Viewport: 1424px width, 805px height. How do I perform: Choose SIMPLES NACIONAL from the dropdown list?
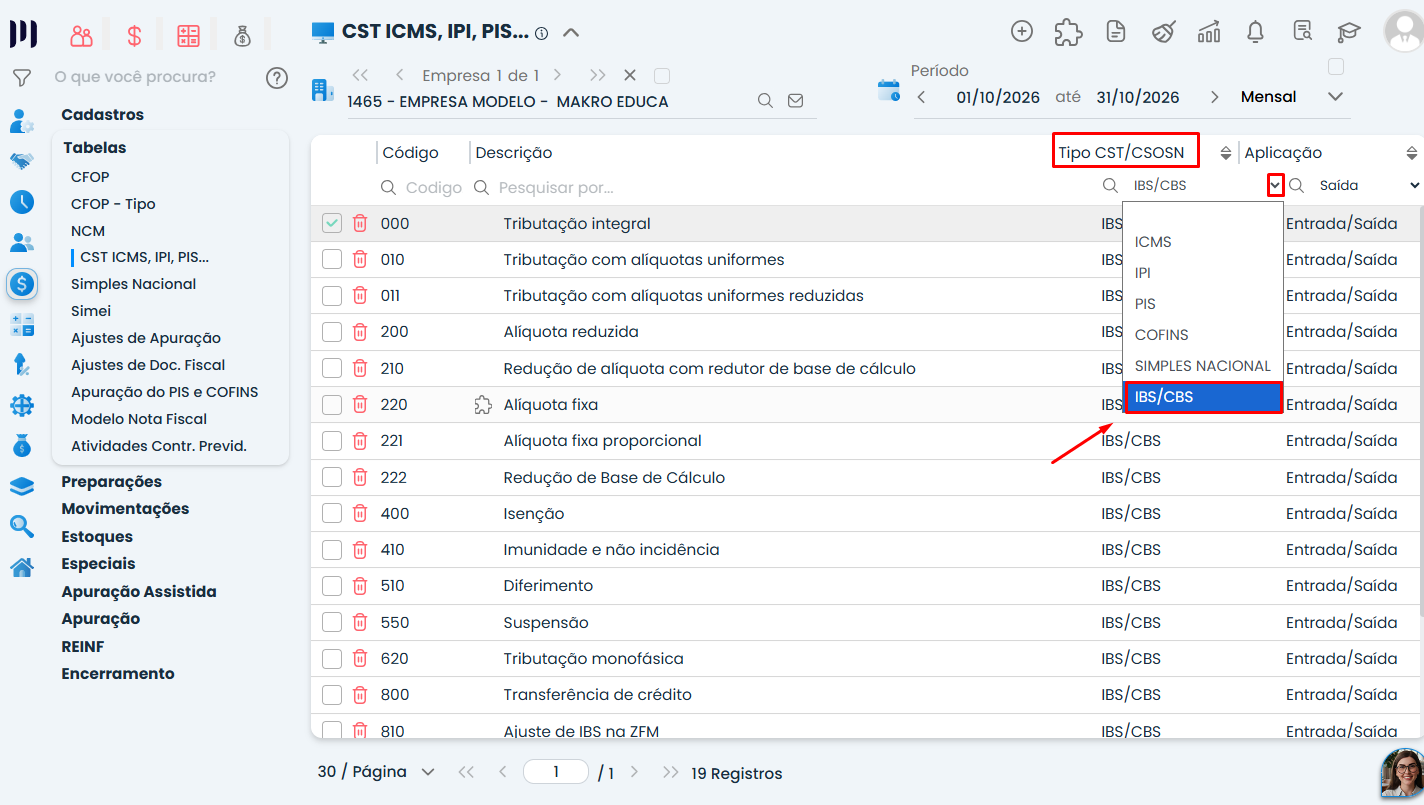tap(1203, 366)
